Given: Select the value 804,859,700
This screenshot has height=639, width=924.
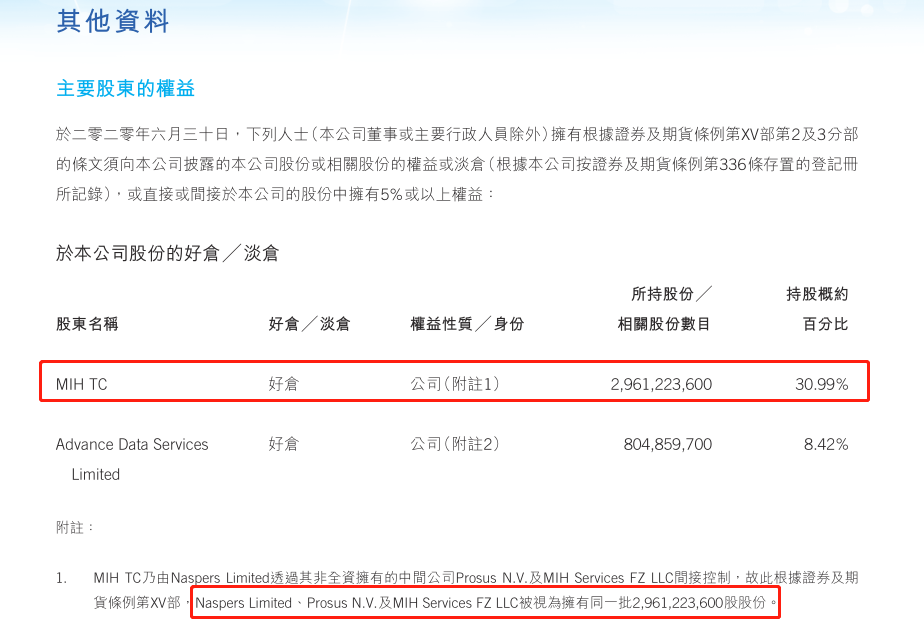Looking at the screenshot, I should pos(668,444).
